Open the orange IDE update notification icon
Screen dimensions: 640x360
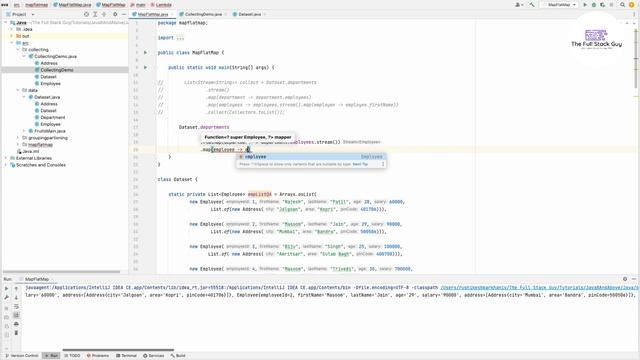[631, 5]
